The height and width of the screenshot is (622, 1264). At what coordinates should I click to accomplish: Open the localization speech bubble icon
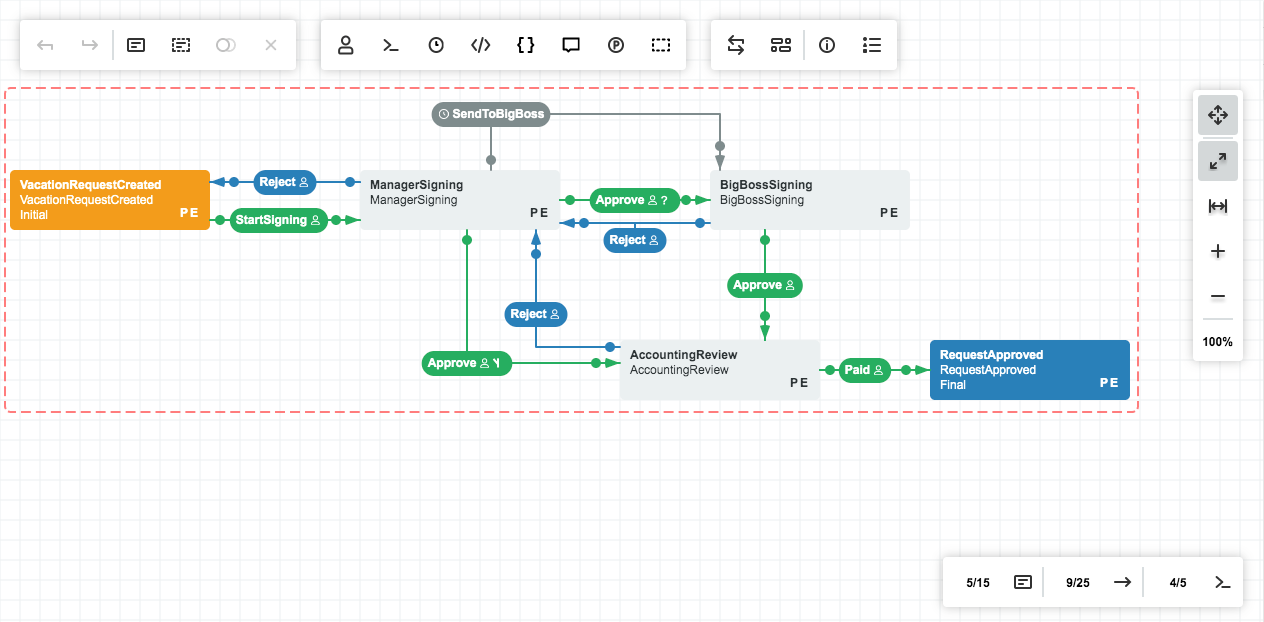(571, 45)
